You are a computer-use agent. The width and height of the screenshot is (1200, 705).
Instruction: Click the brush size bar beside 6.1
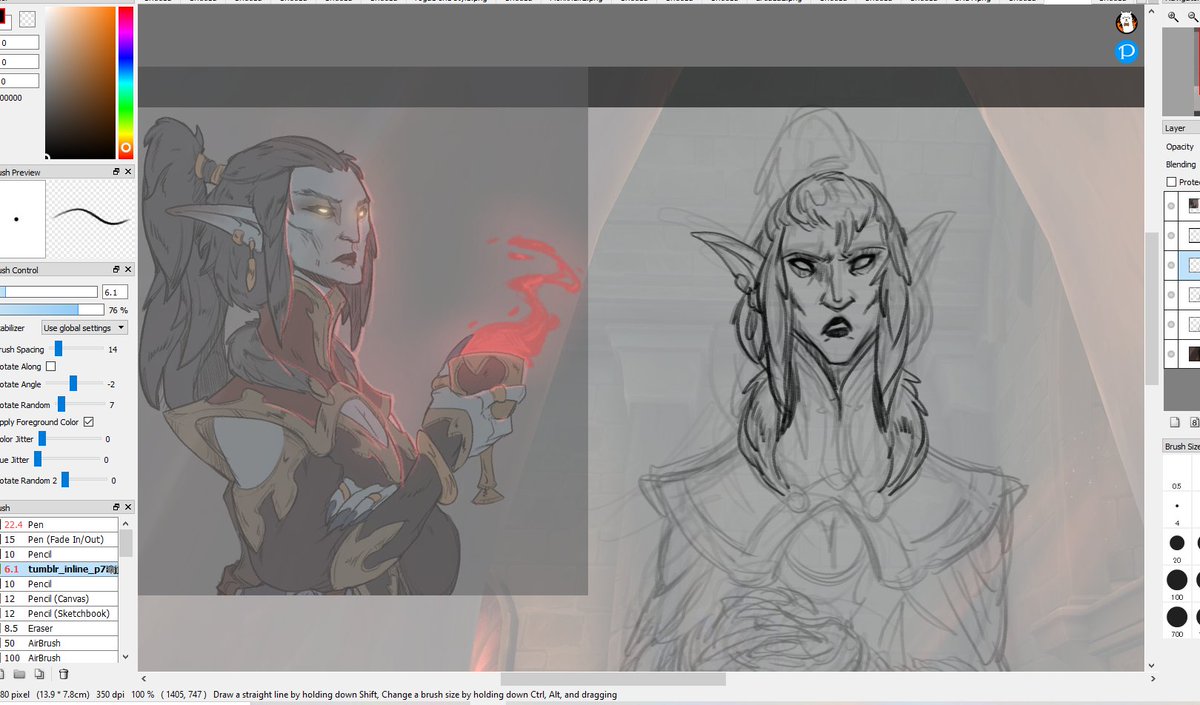point(49,292)
